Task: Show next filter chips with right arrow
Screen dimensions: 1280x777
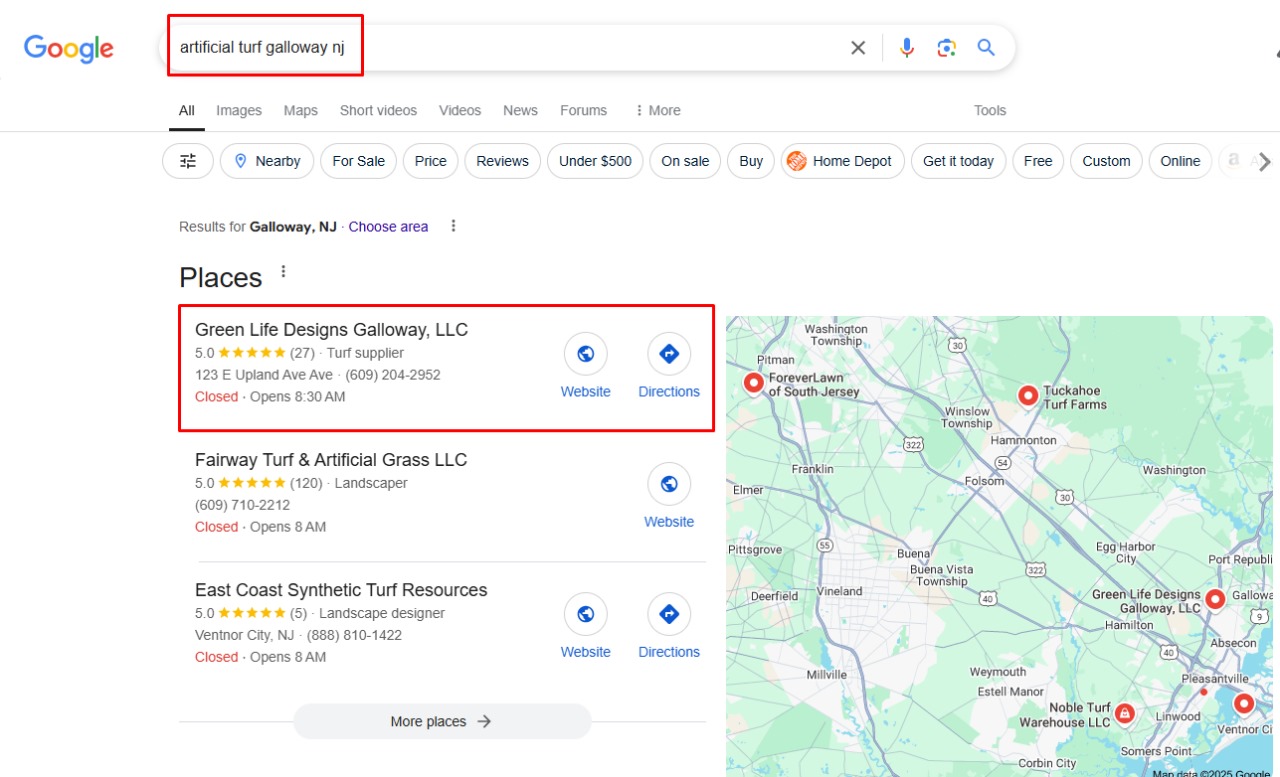Action: pyautogui.click(x=1265, y=161)
